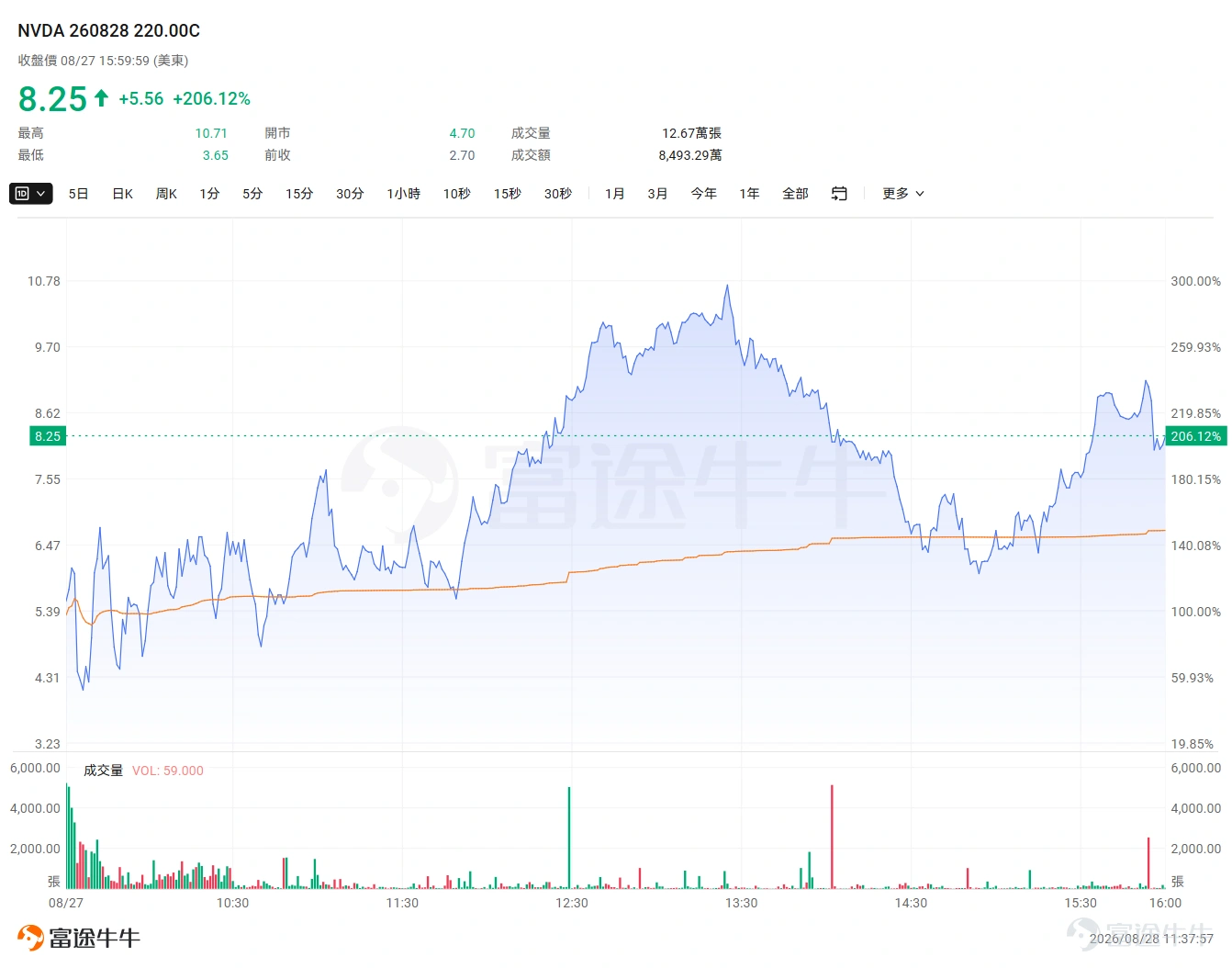Image resolution: width=1232 pixels, height=968 pixels.
Task: Click the 成交量 value 12.67萬張
Action: (x=692, y=133)
